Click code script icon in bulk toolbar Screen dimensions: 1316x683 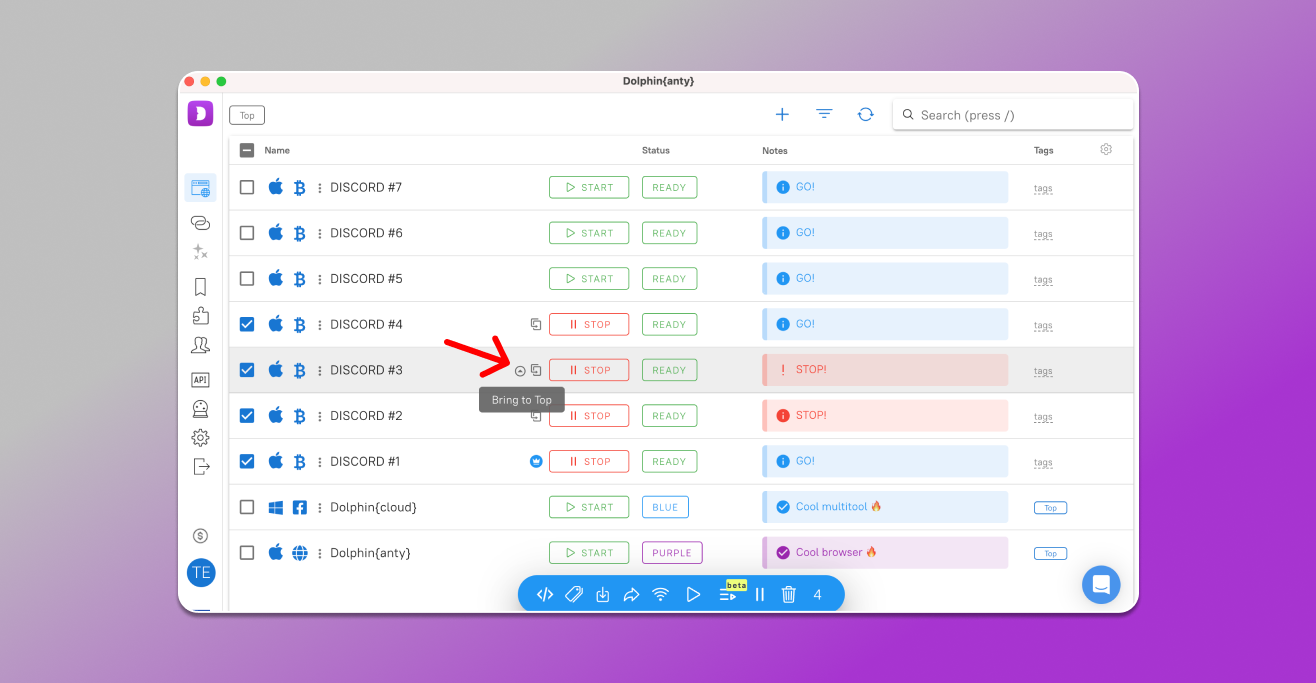point(545,594)
